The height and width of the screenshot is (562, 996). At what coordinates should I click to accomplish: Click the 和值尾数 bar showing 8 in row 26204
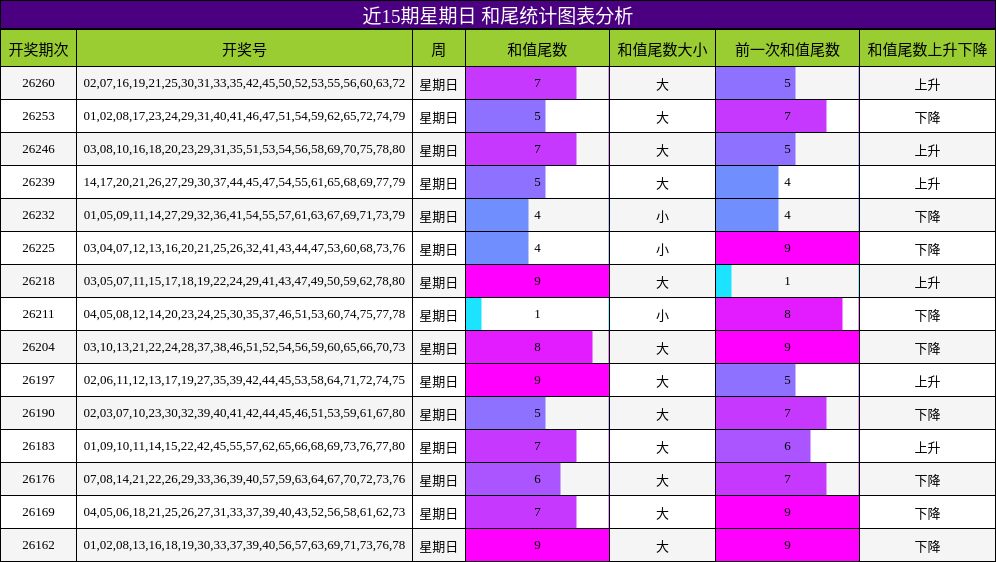click(x=529, y=347)
